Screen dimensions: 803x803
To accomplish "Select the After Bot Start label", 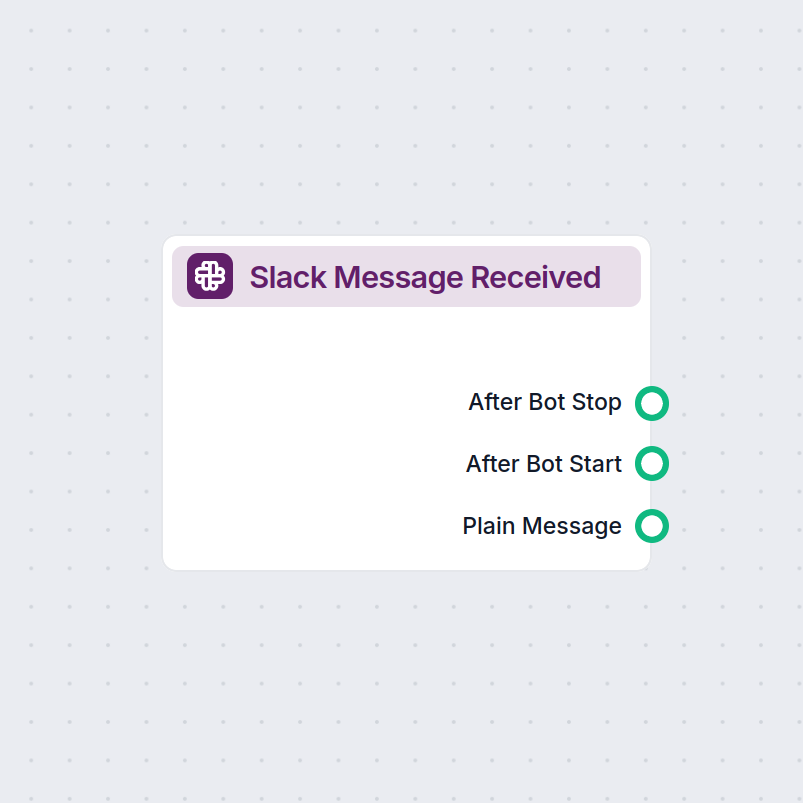I will click(x=543, y=463).
